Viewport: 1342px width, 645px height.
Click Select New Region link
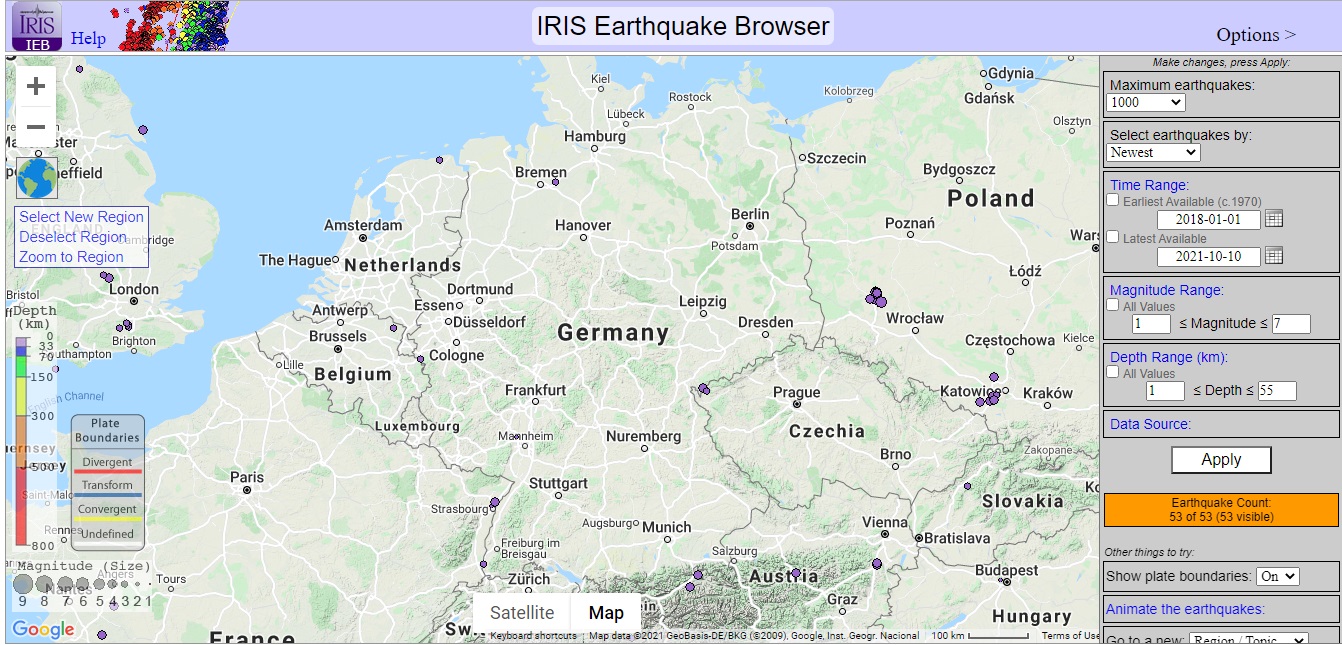(82, 217)
